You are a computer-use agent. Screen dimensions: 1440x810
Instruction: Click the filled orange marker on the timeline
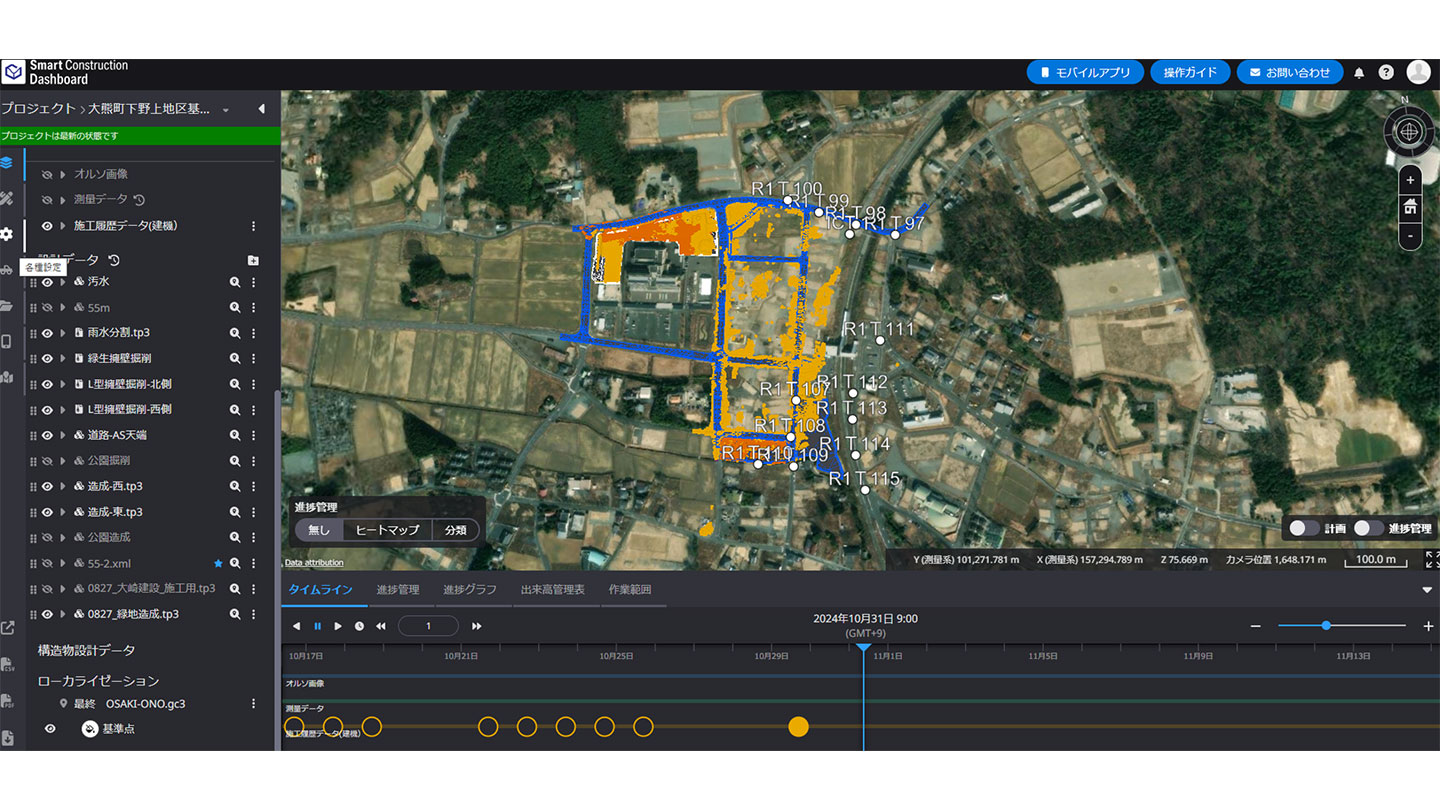coord(798,726)
